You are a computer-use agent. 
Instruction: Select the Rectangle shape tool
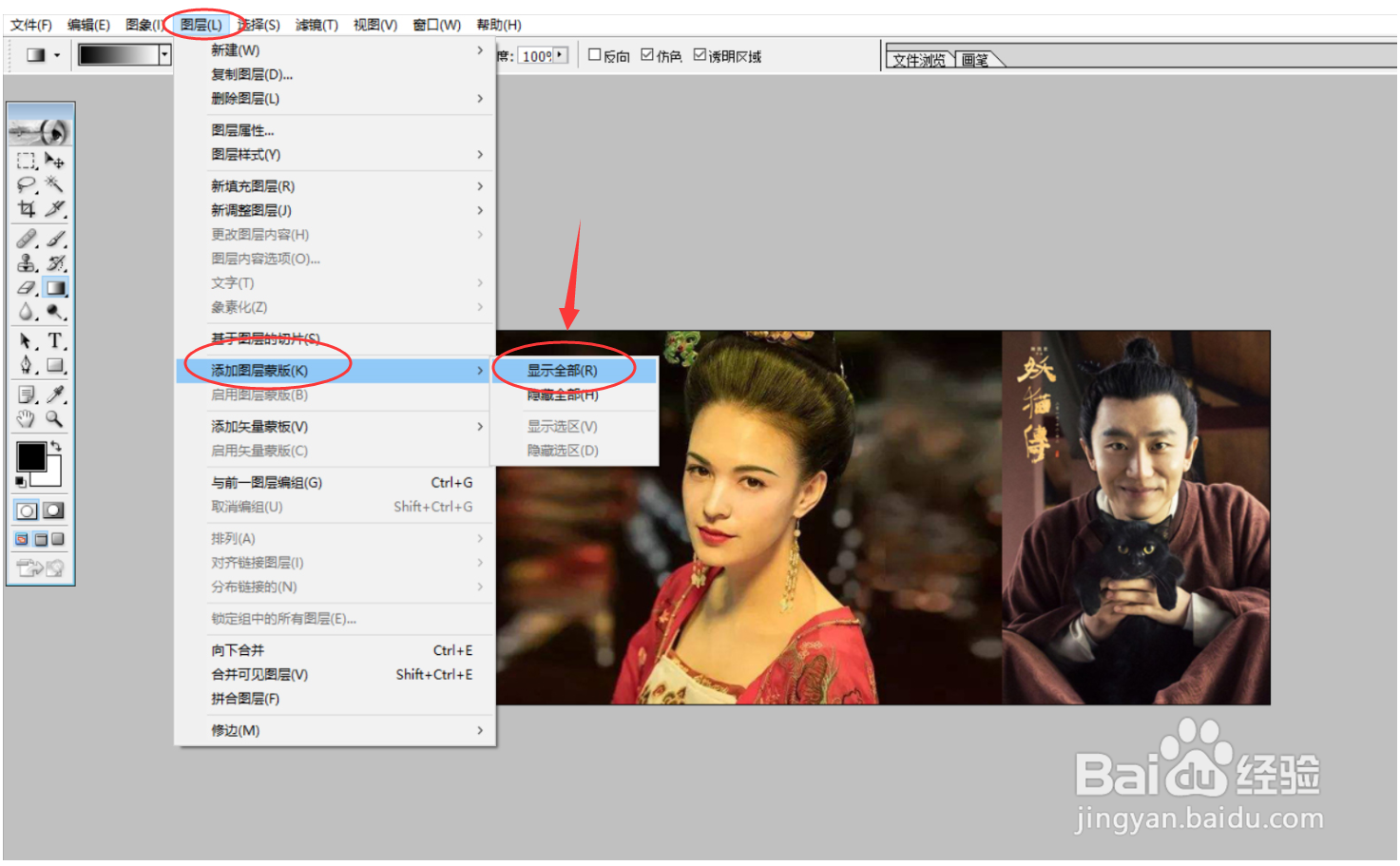(x=55, y=365)
